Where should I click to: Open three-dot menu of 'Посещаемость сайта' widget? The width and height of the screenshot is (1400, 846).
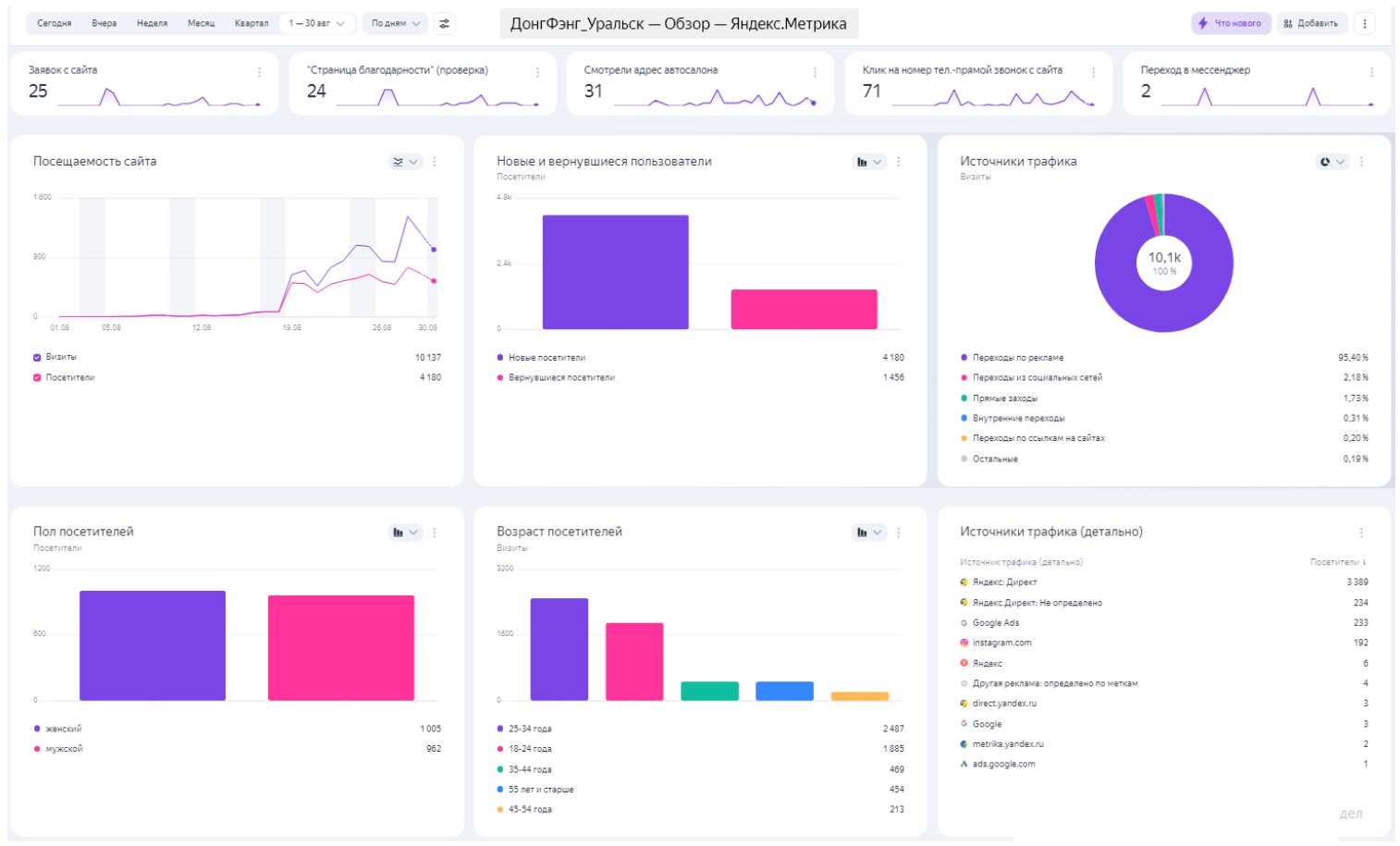pyautogui.click(x=435, y=162)
